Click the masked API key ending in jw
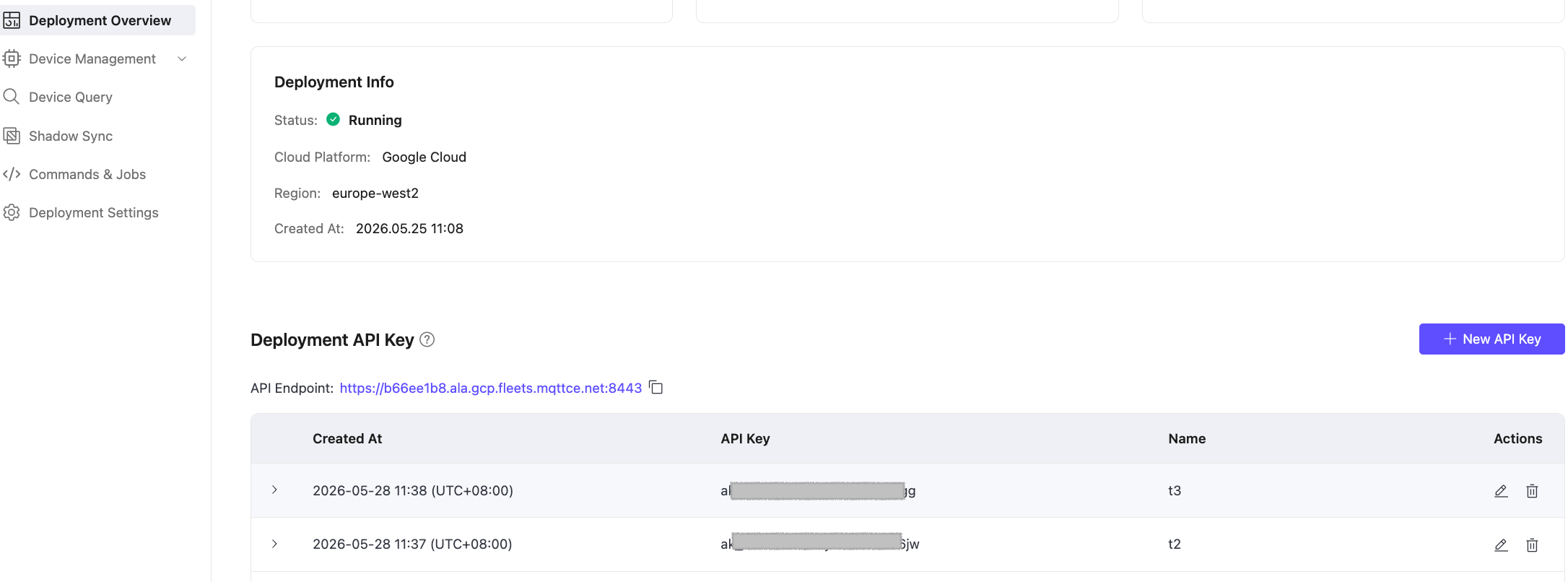 point(820,543)
